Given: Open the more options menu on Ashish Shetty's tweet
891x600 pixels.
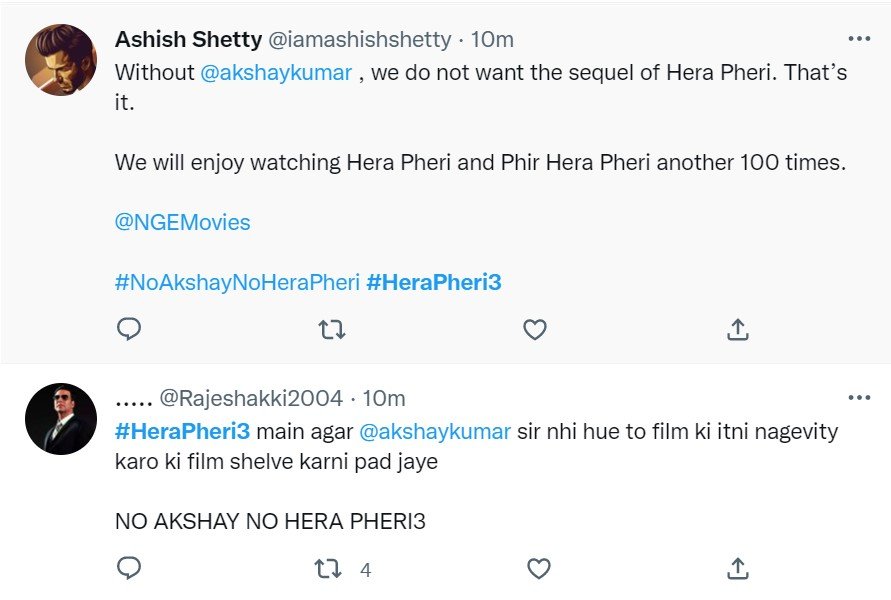Looking at the screenshot, I should pyautogui.click(x=857, y=37).
